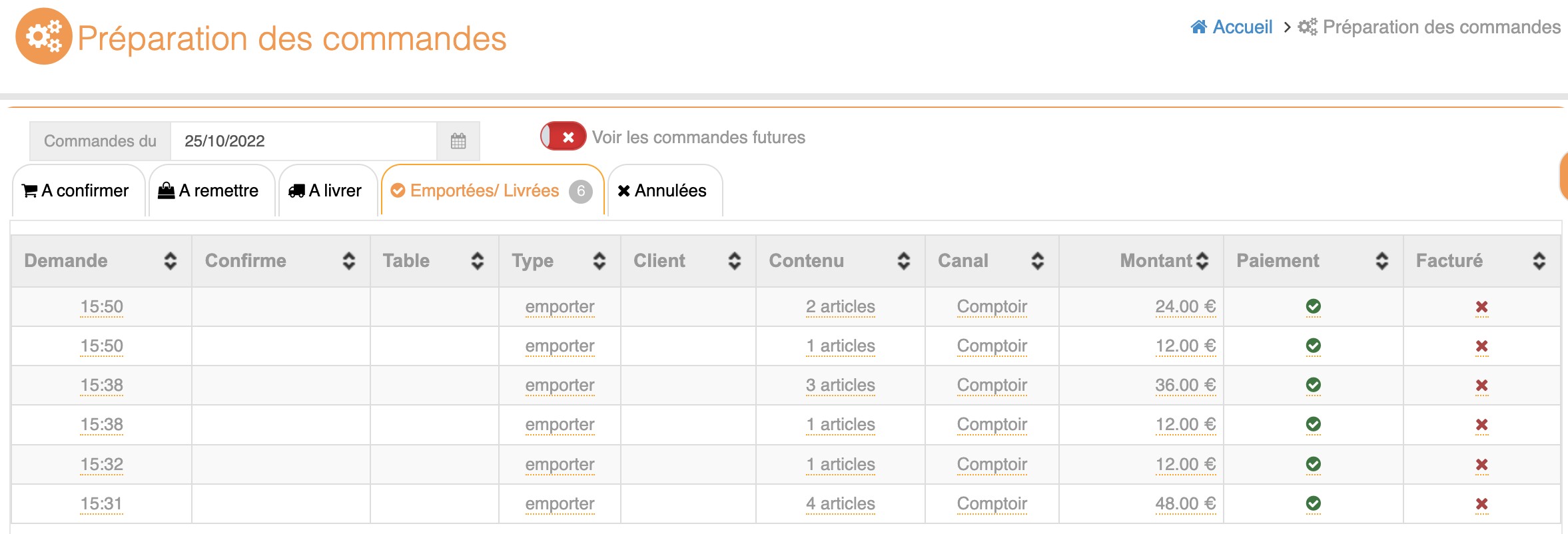The image size is (1568, 534).
Task: Click the home icon beside Accueil
Action: pos(1198,27)
